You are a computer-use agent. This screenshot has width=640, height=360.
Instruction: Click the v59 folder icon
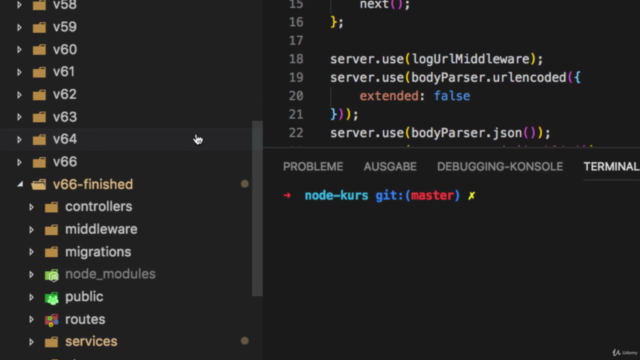pyautogui.click(x=39, y=27)
